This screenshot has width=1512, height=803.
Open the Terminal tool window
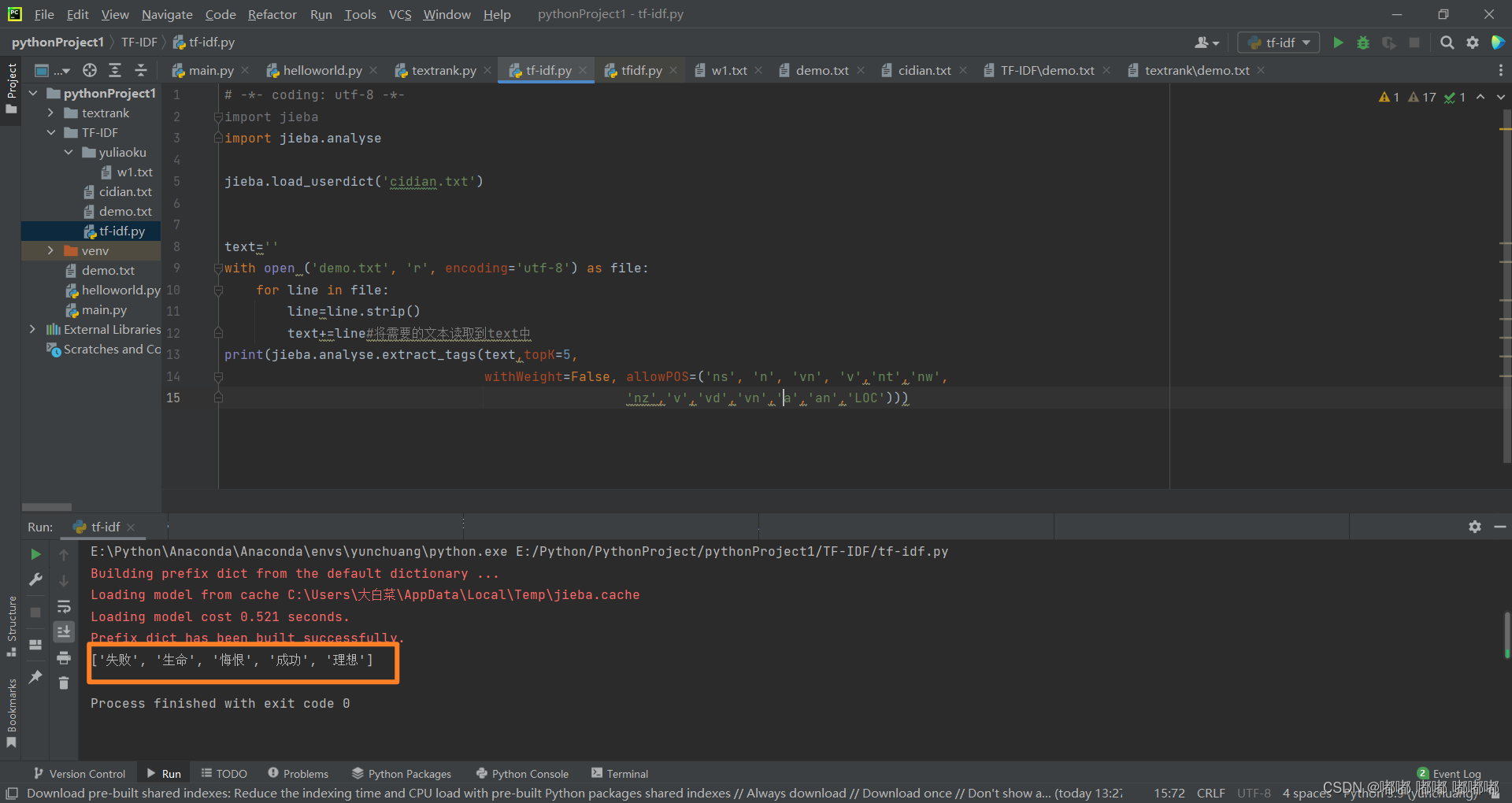[x=620, y=774]
